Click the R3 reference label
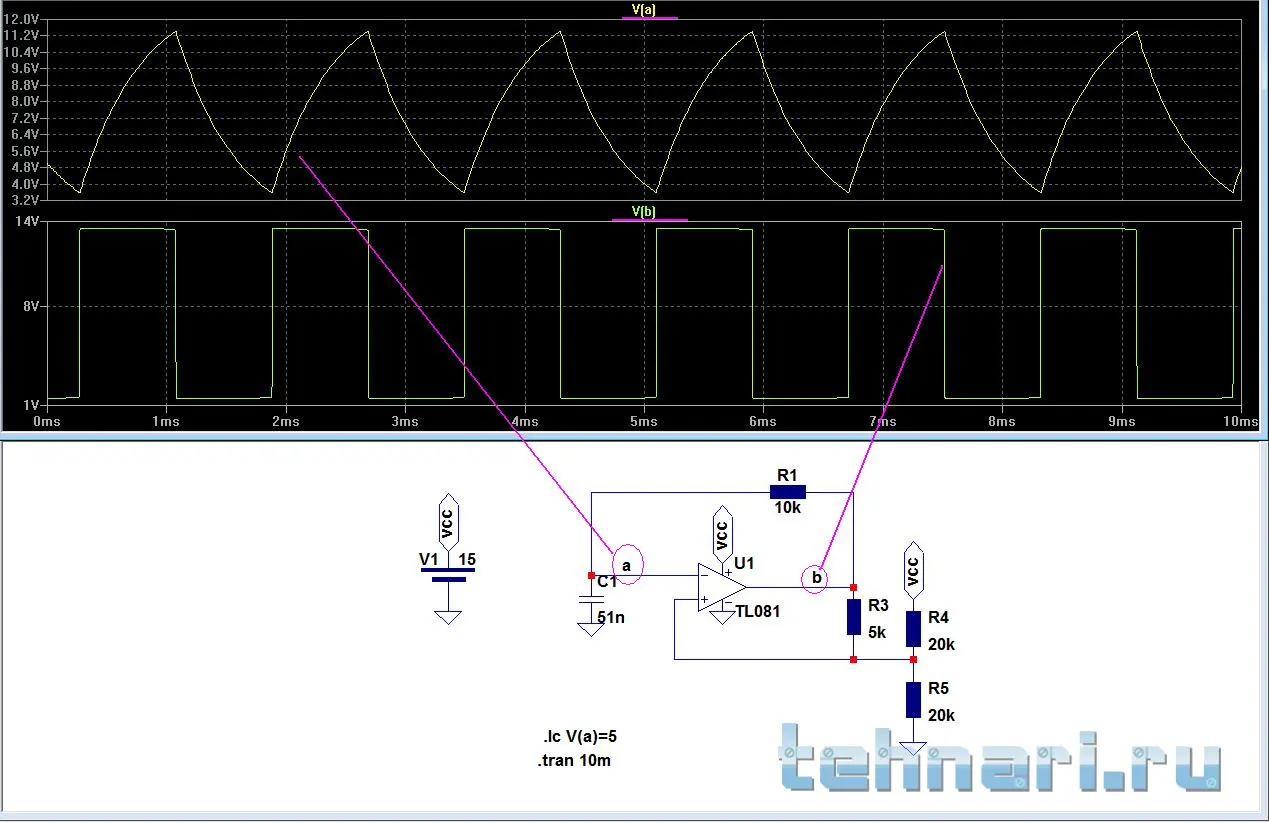1269x823 pixels. coord(878,606)
